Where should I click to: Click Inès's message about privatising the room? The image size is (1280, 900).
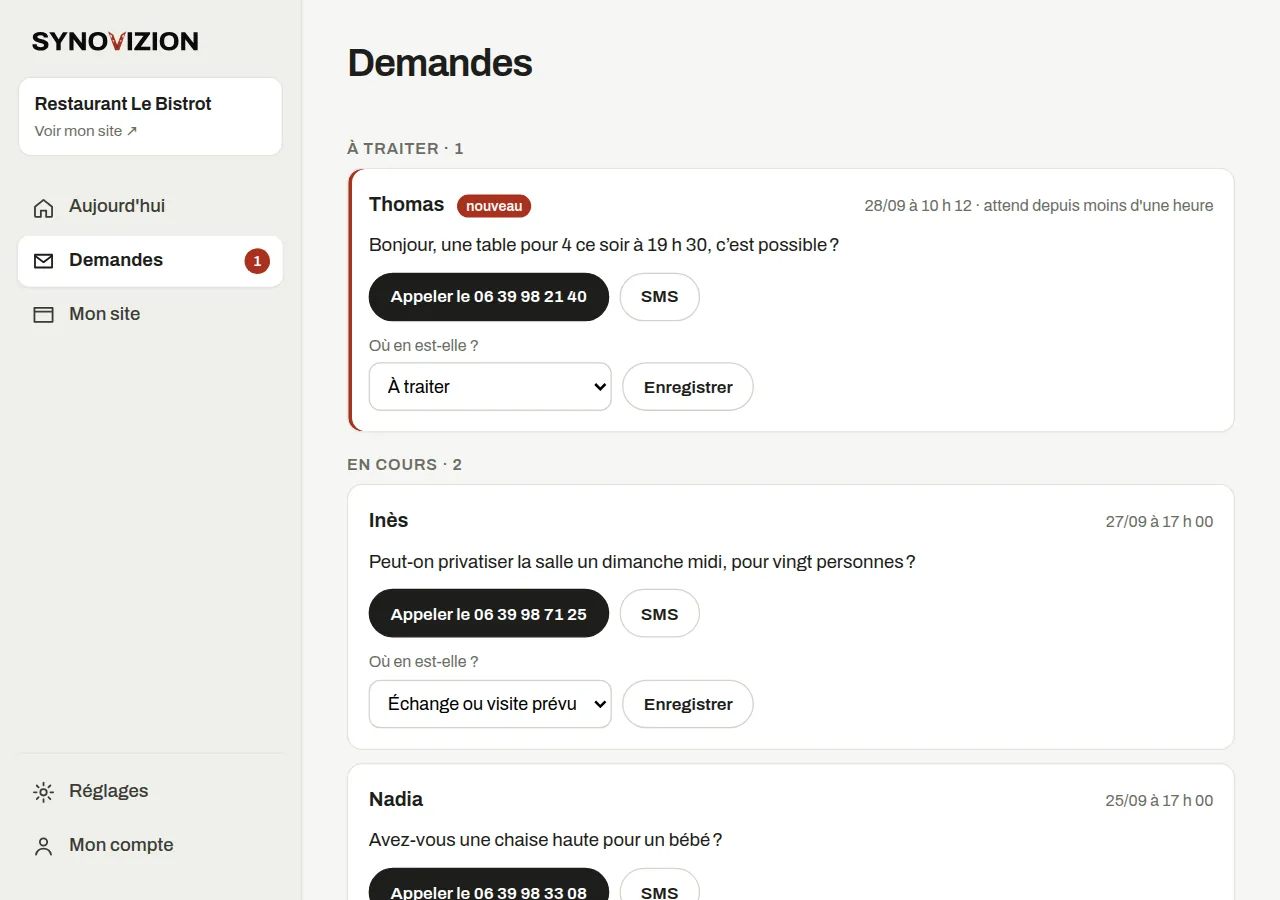click(642, 562)
